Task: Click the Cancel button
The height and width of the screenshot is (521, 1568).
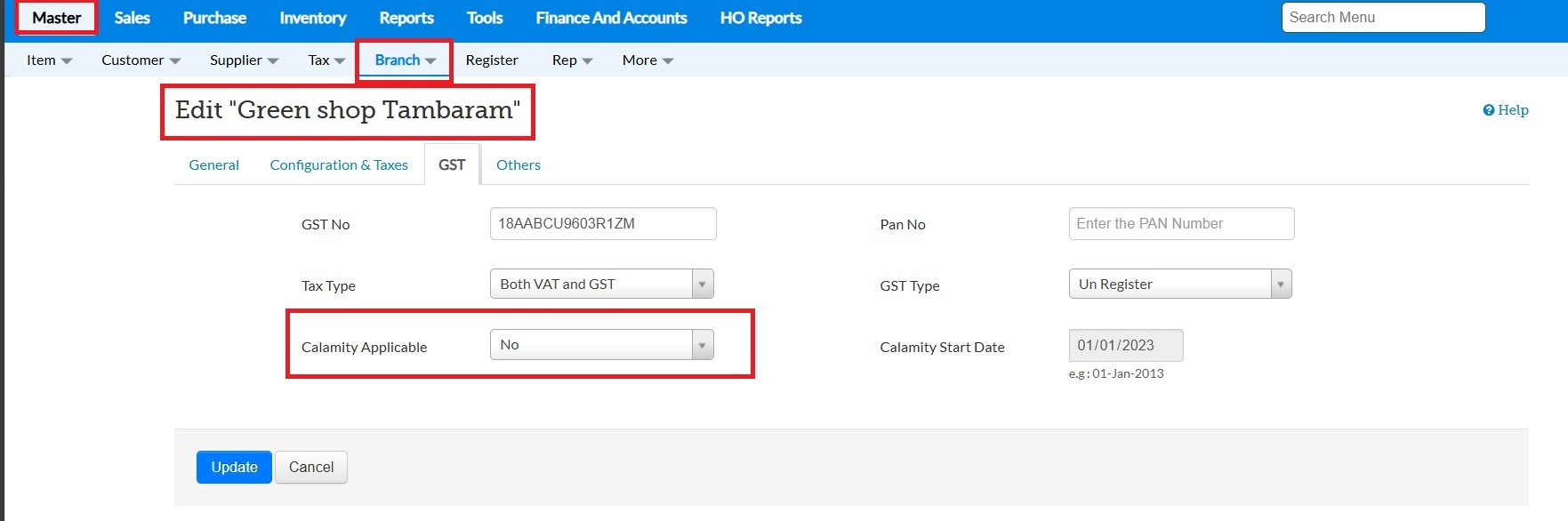Action: (x=311, y=467)
